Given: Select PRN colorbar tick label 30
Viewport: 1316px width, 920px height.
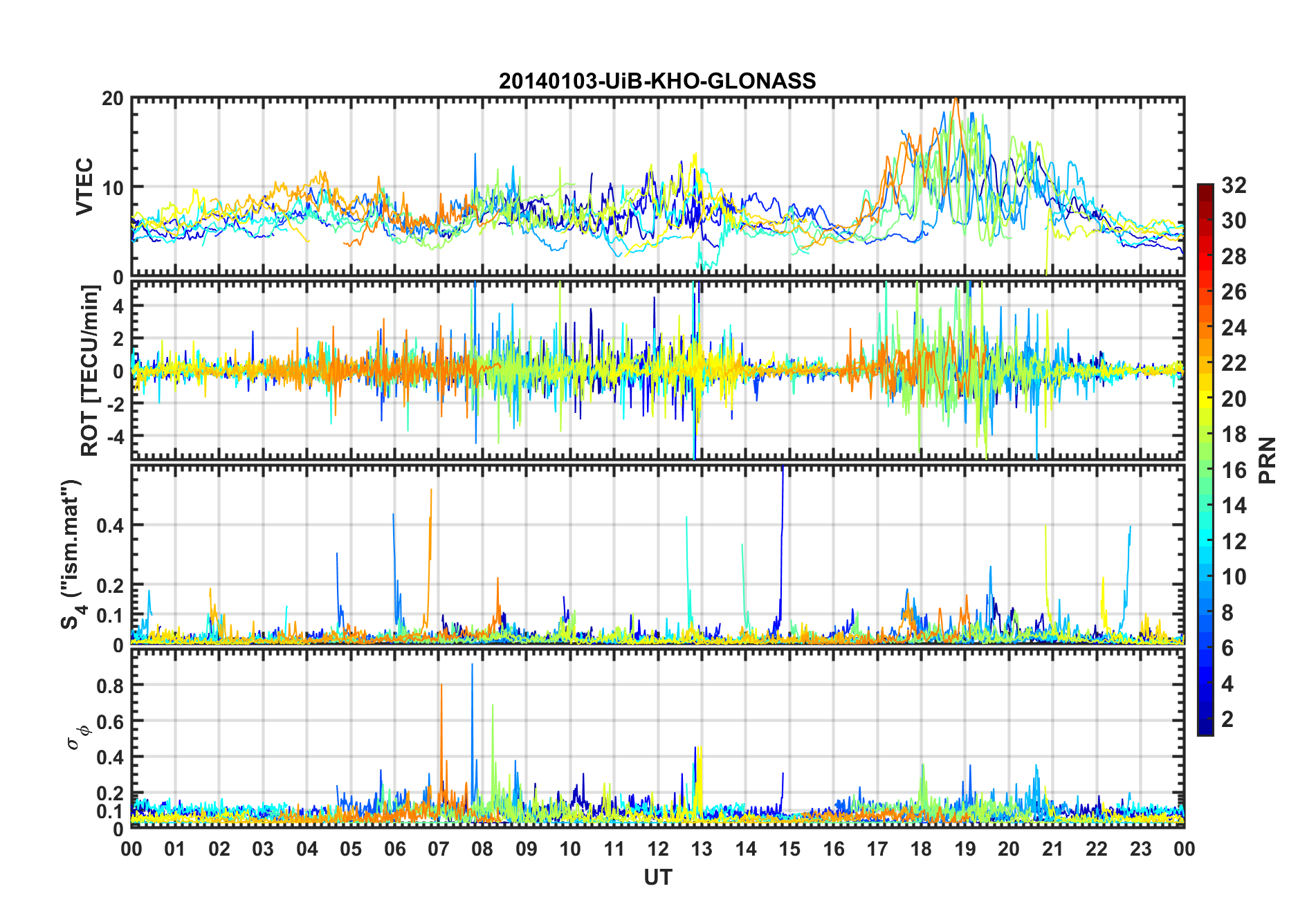Looking at the screenshot, I should pyautogui.click(x=1234, y=221).
